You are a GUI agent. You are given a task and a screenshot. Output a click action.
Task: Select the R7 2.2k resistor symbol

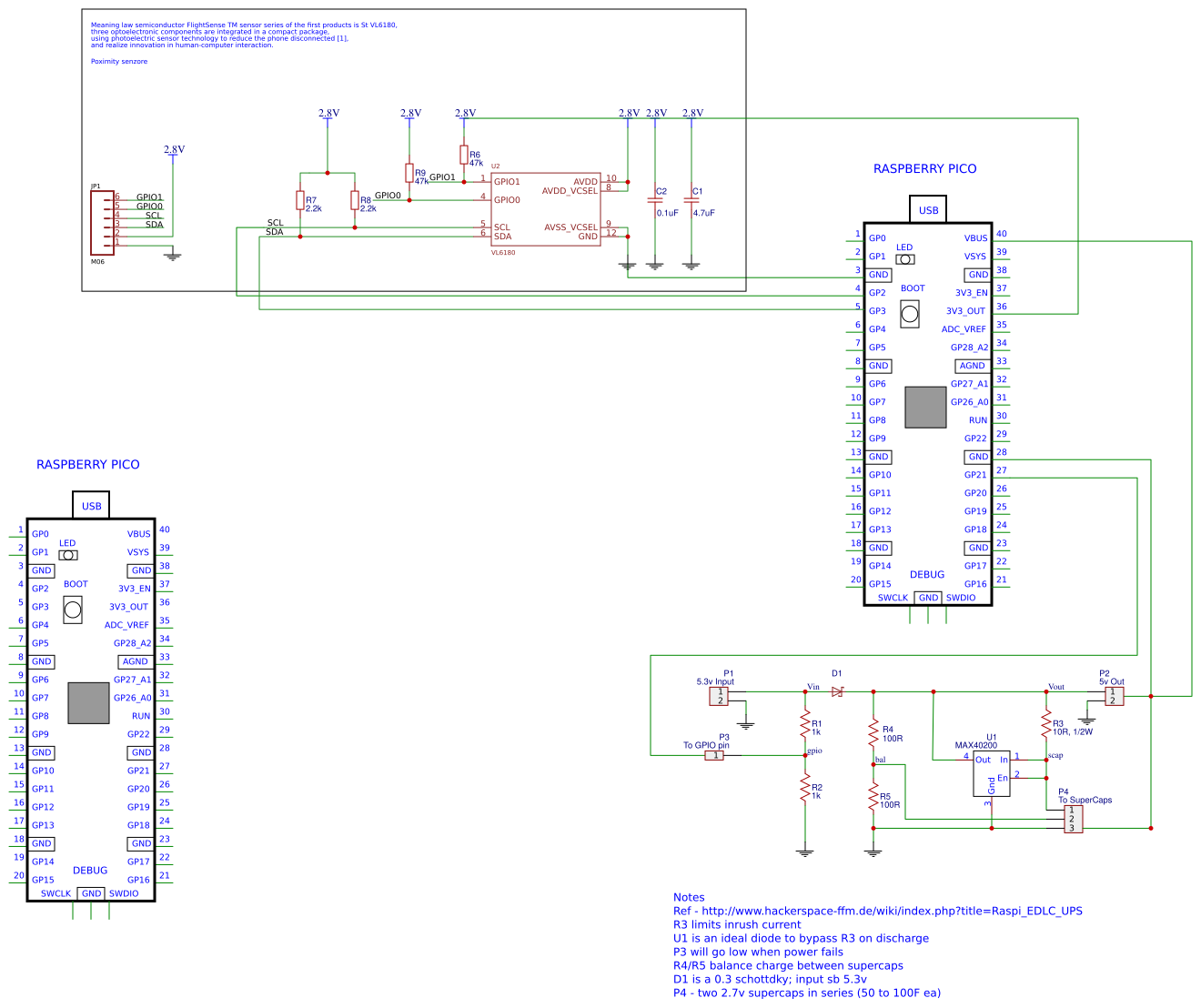[x=300, y=200]
